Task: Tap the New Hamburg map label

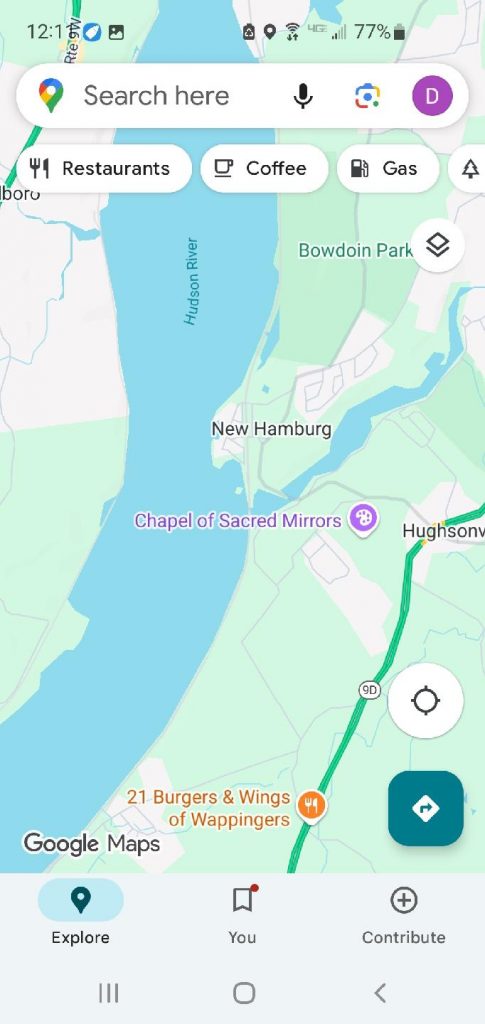Action: 271,429
